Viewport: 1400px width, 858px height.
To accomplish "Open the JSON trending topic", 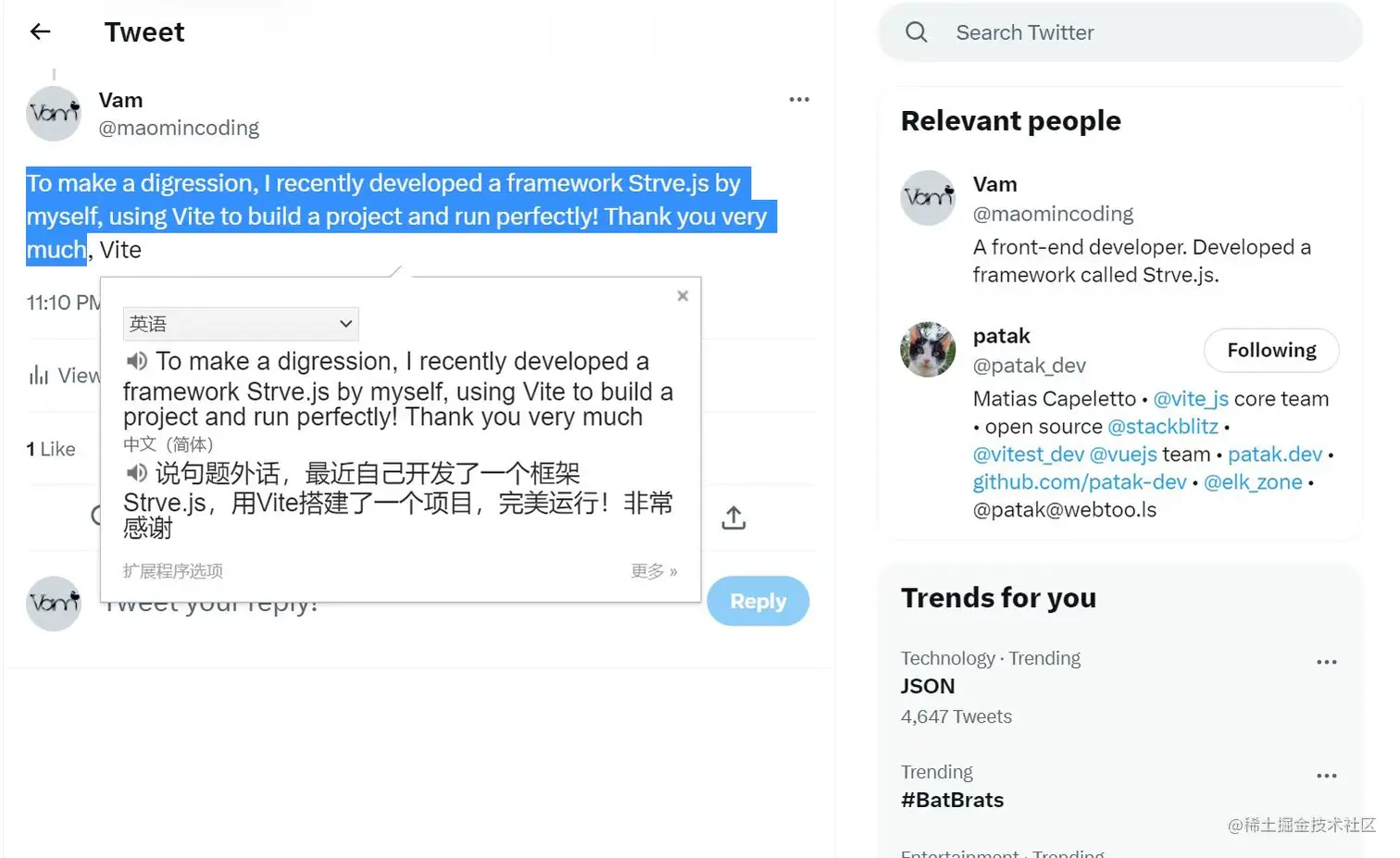I will coord(928,687).
